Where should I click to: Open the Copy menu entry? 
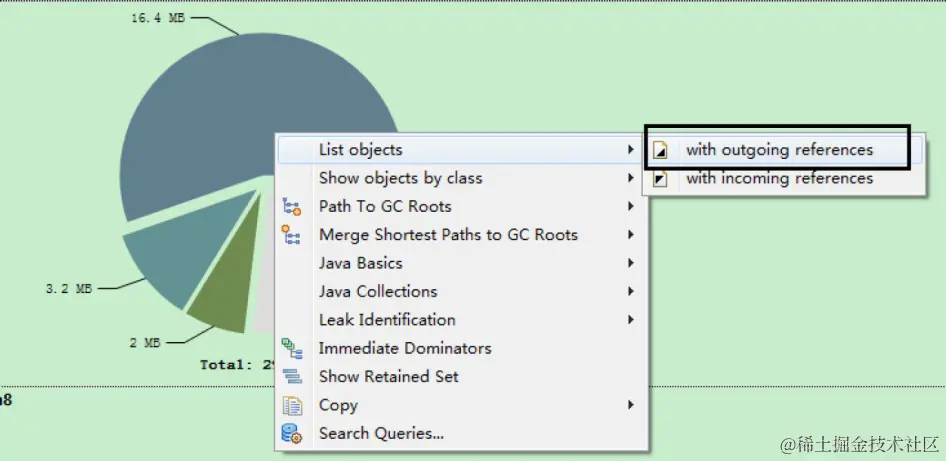(459, 405)
